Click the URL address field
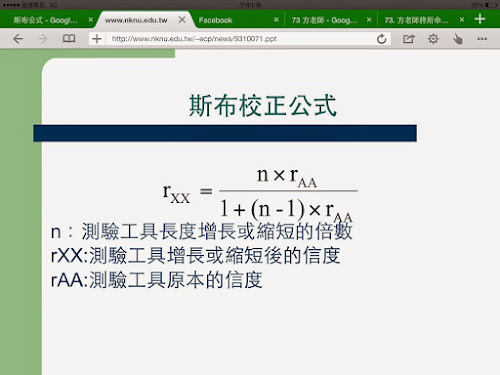 click(x=240, y=39)
